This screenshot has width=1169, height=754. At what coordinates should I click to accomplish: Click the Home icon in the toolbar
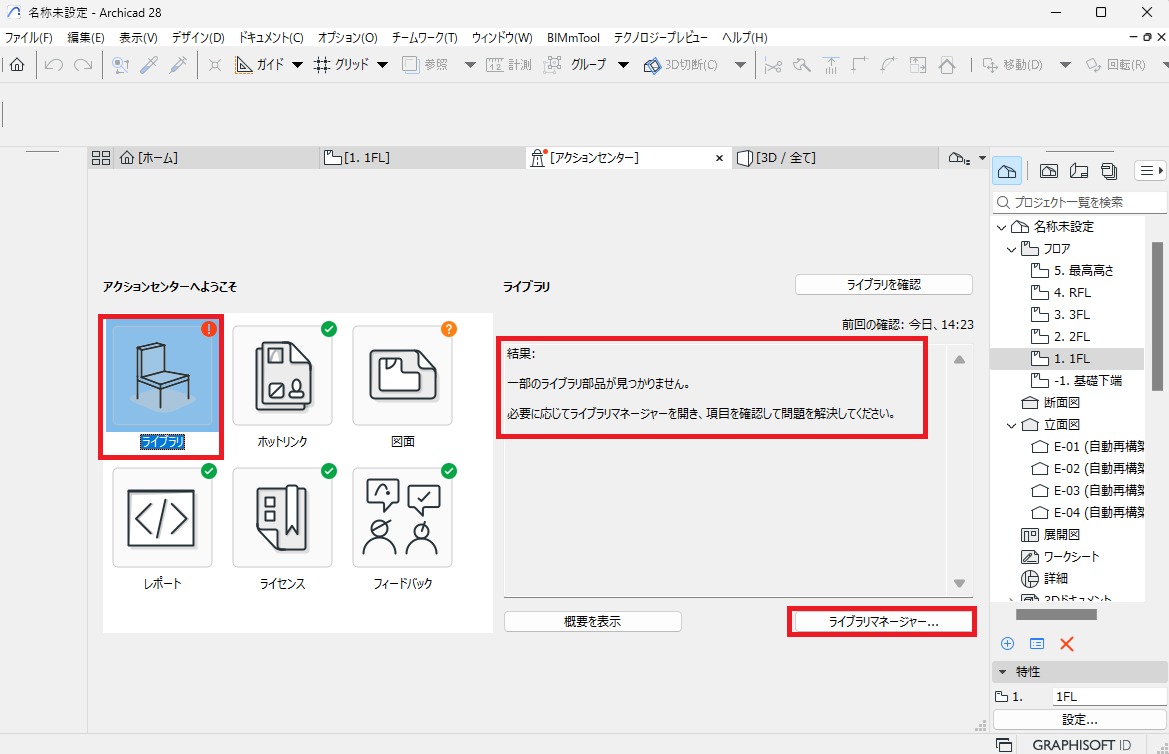17,65
